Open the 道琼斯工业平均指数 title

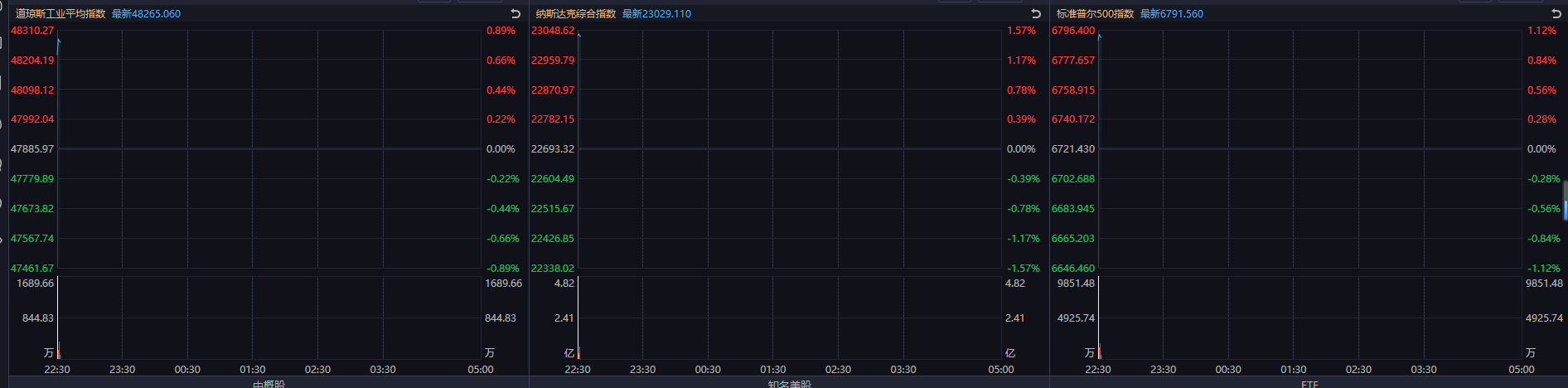[x=60, y=14]
